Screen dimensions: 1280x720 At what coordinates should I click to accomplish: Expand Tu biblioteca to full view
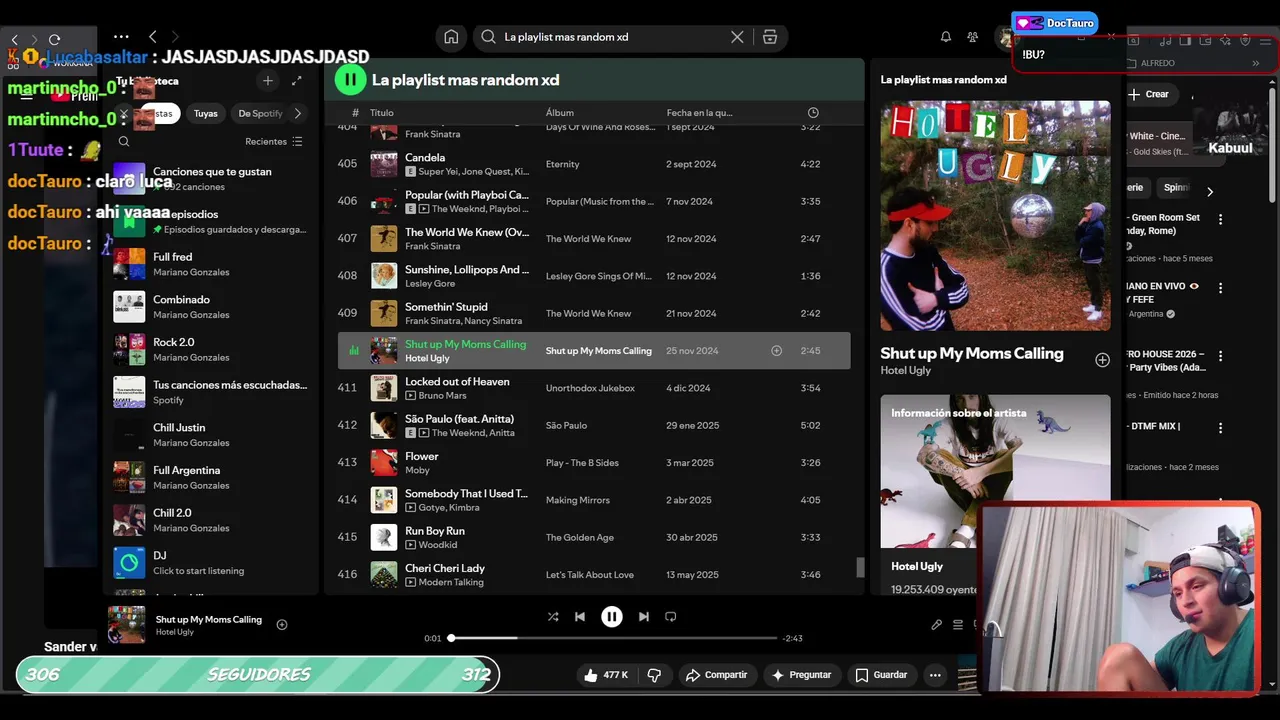coord(296,81)
